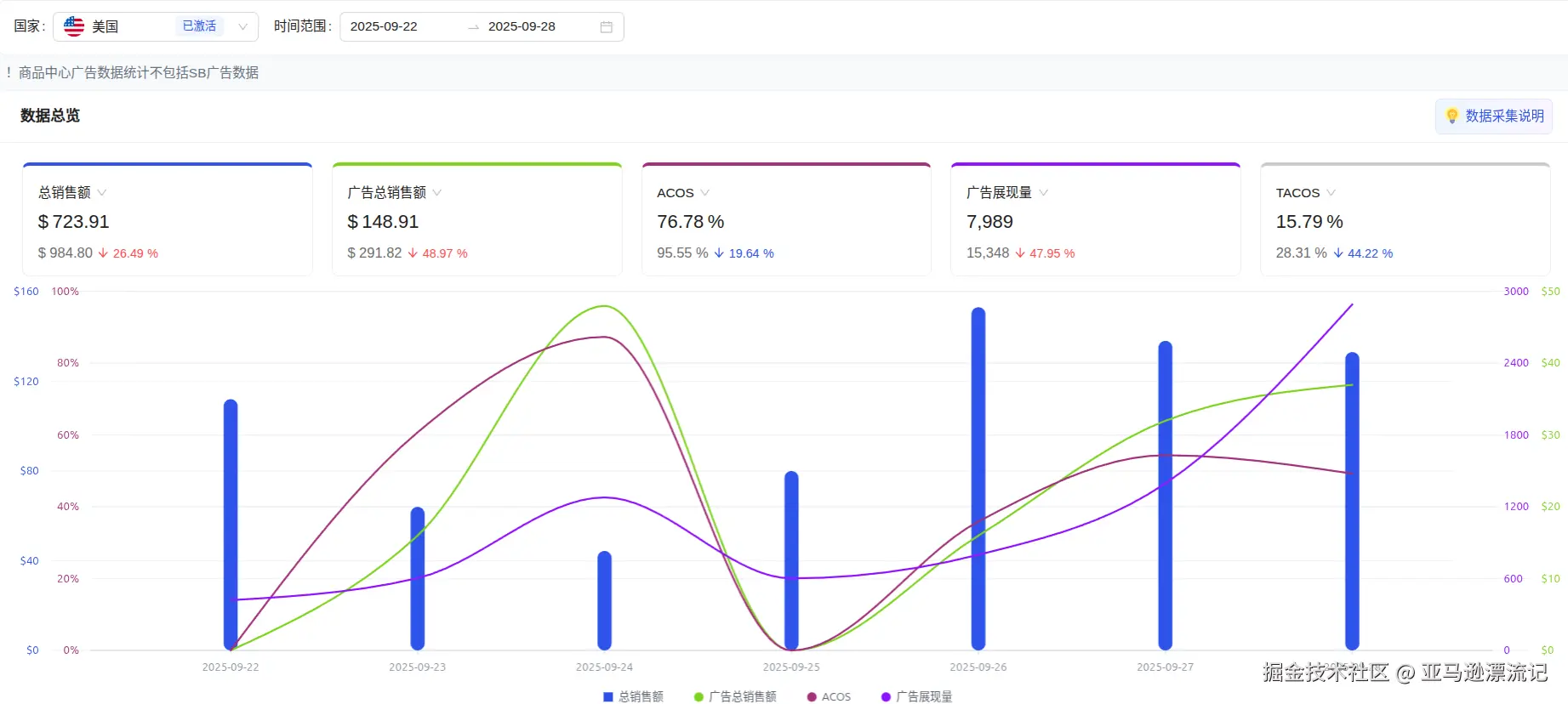Toggle the 总销售额 legend series
The image size is (1568, 704).
[633, 696]
